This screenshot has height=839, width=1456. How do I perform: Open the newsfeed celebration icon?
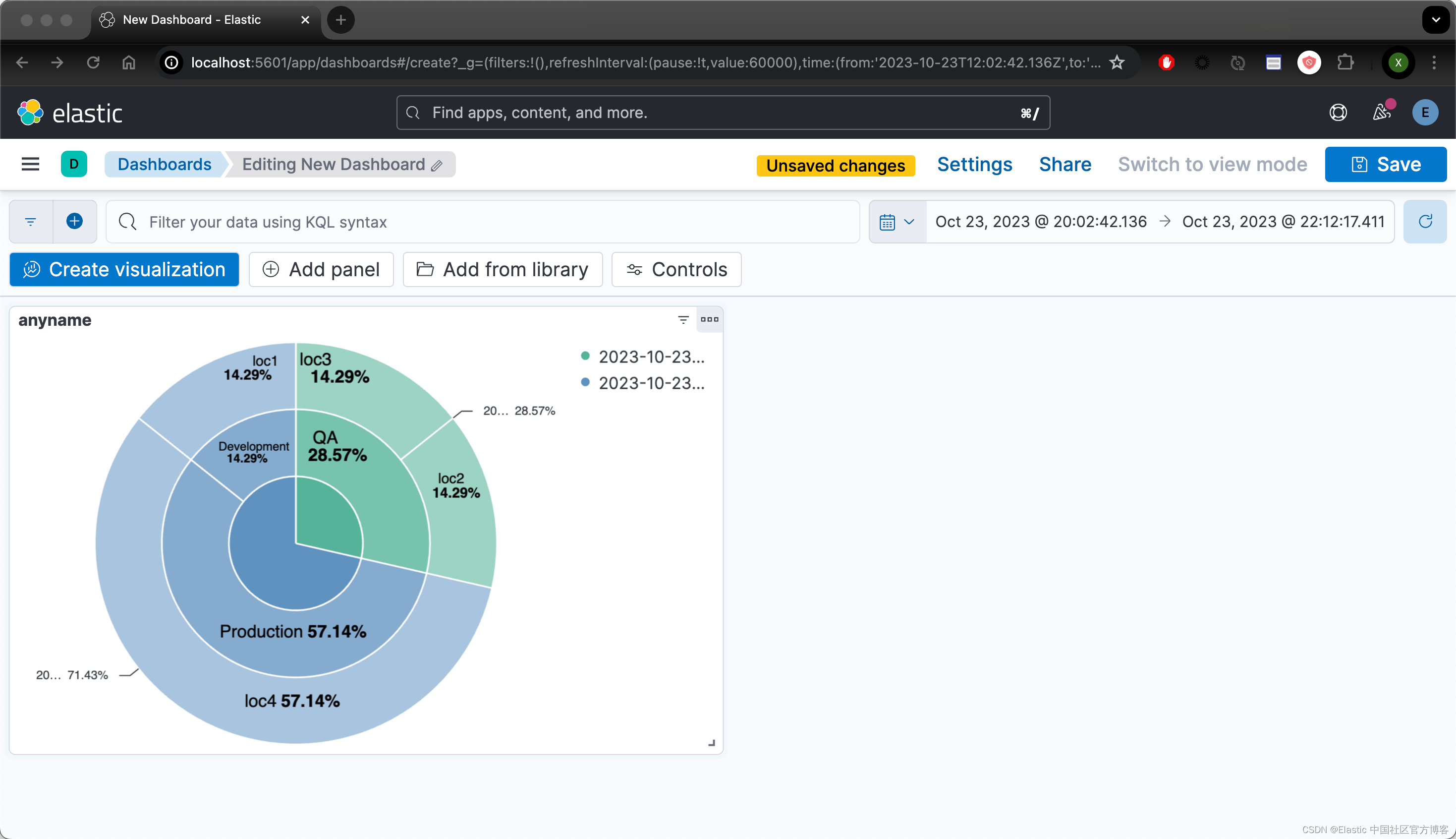pos(1381,113)
